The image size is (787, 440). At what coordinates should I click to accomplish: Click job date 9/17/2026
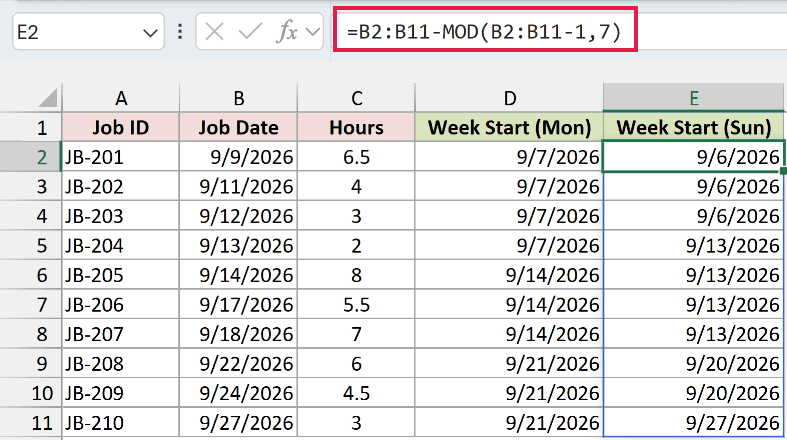[238, 305]
